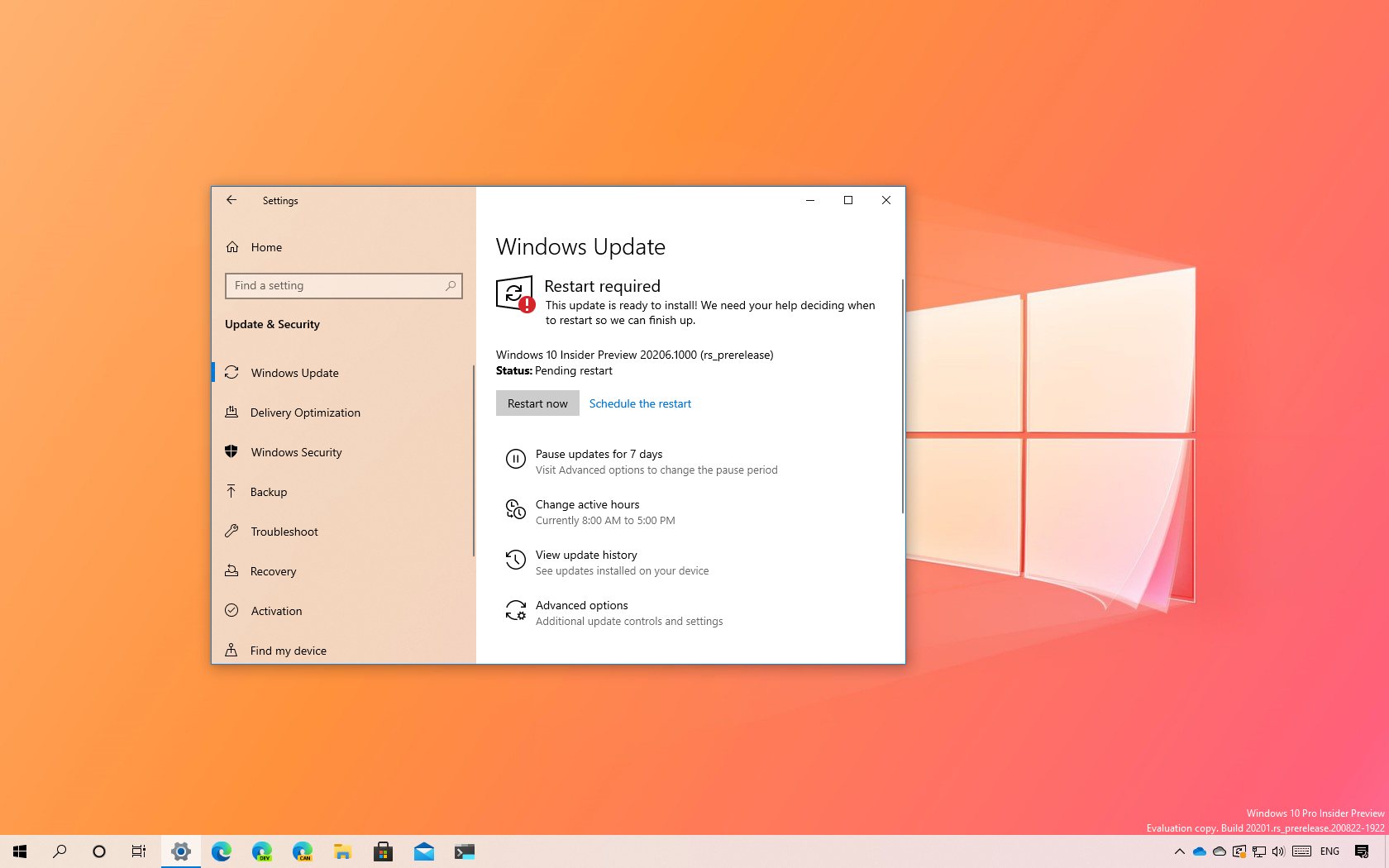
Task: Open Schedule the restart link
Action: (x=640, y=403)
